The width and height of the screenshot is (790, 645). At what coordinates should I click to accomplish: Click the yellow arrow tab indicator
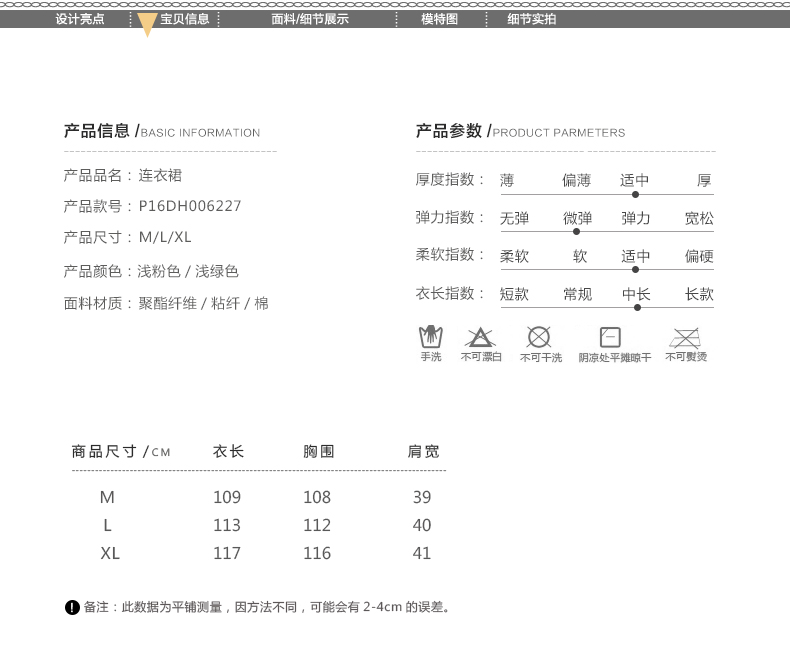click(x=147, y=26)
